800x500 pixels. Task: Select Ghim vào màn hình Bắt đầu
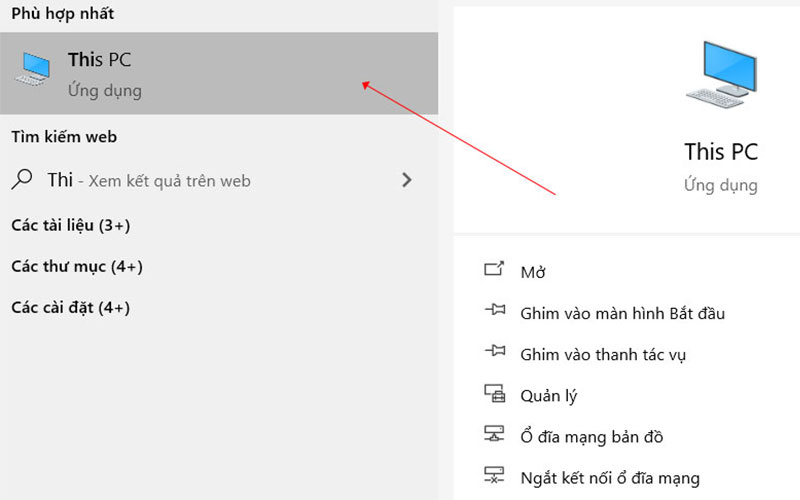click(x=622, y=313)
